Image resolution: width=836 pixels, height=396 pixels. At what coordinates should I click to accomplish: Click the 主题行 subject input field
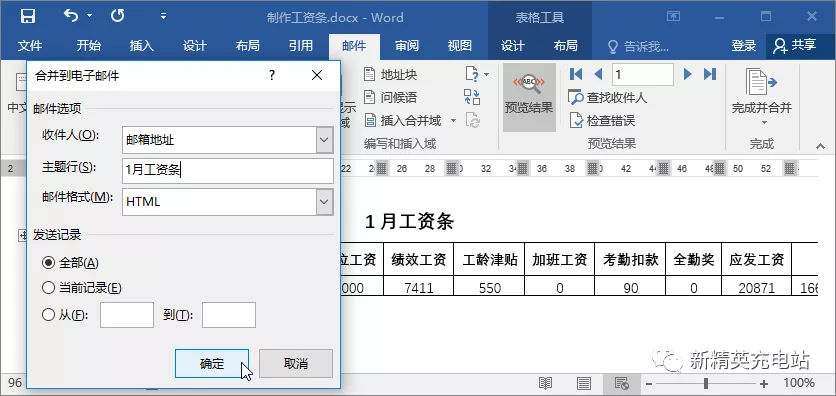coord(228,171)
